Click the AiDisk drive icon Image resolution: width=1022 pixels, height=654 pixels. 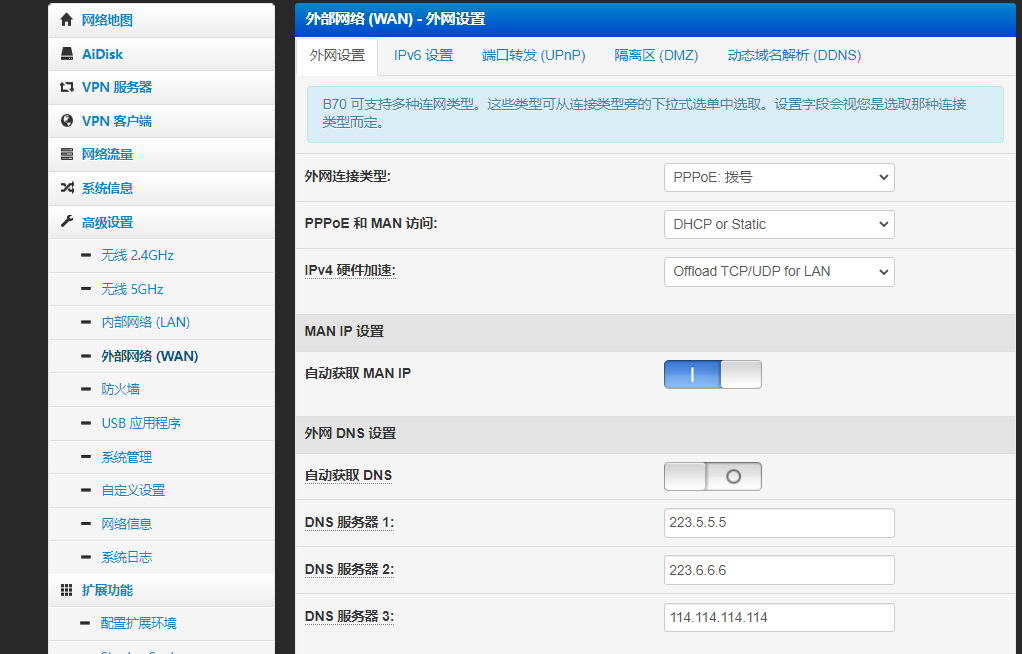click(x=67, y=53)
